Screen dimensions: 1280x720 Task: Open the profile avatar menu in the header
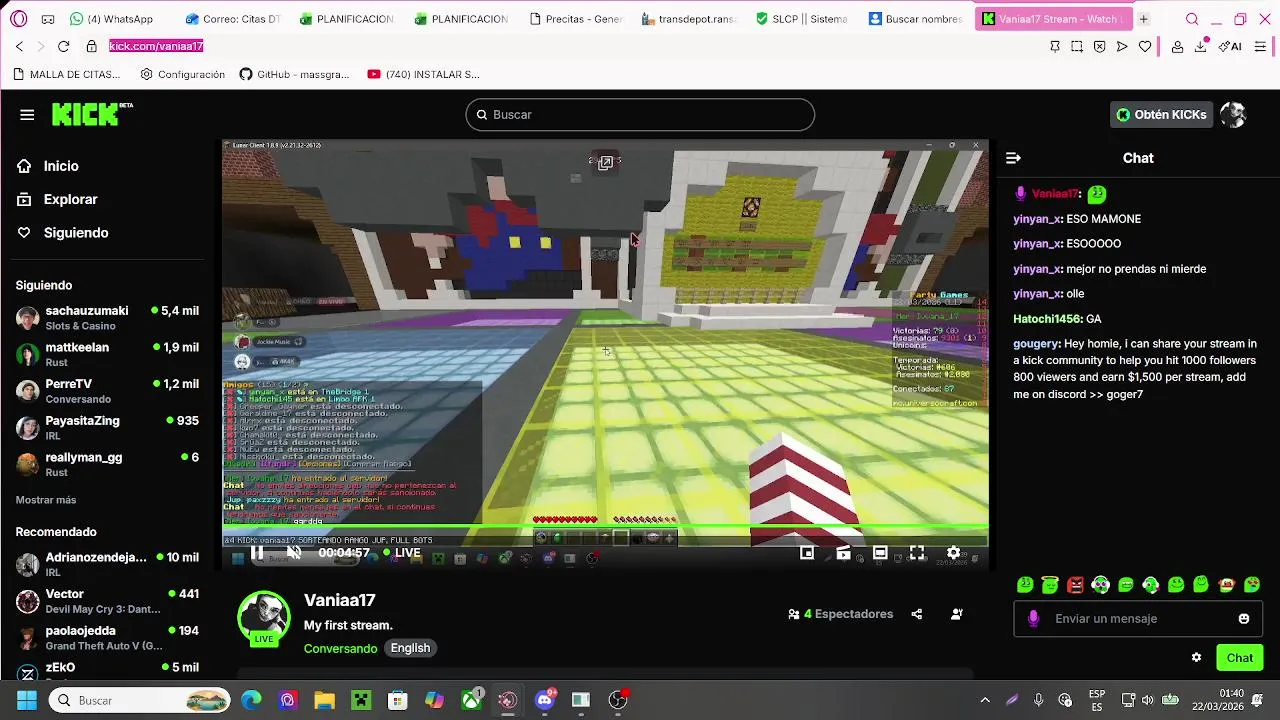pos(1233,115)
